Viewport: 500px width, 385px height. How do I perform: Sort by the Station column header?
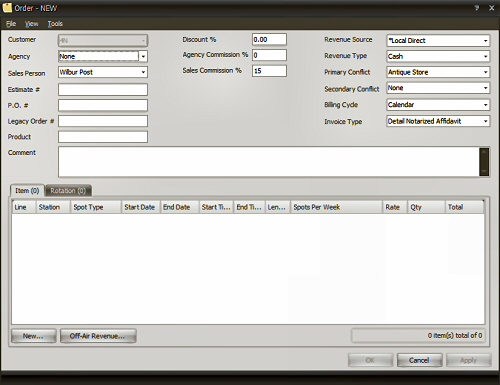[53, 207]
